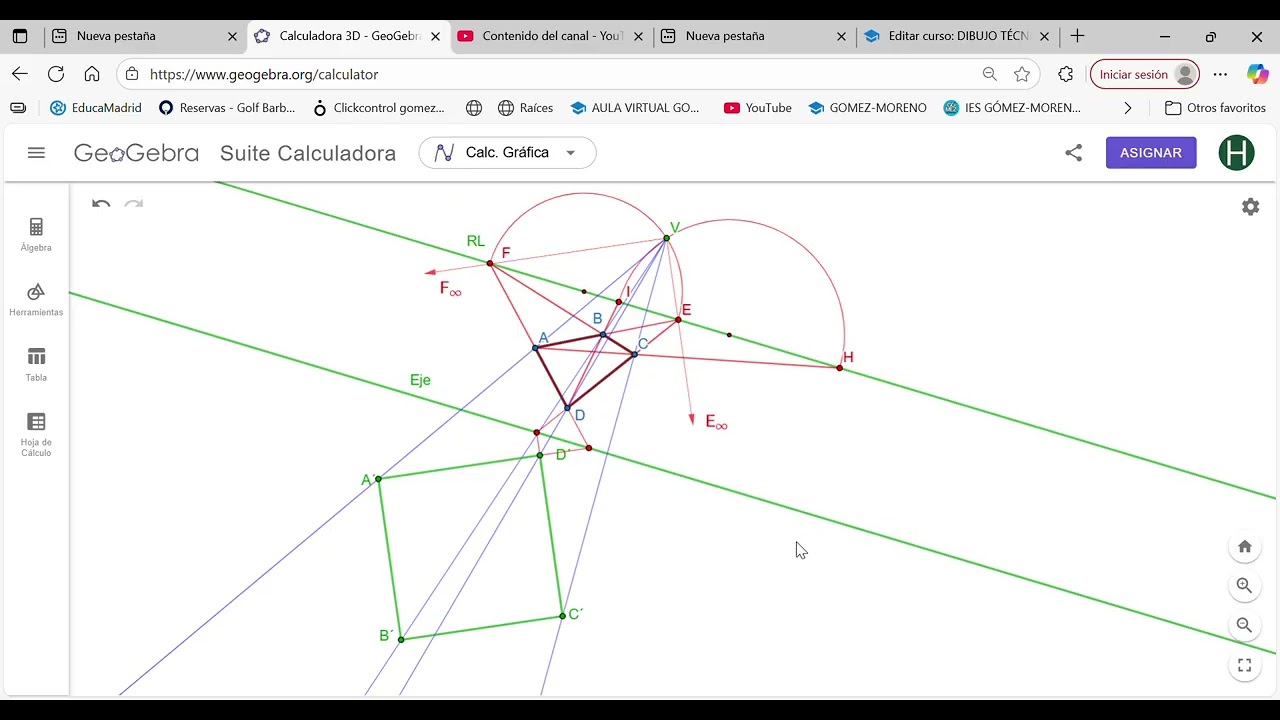
Task: Reload the current page
Action: click(x=56, y=74)
